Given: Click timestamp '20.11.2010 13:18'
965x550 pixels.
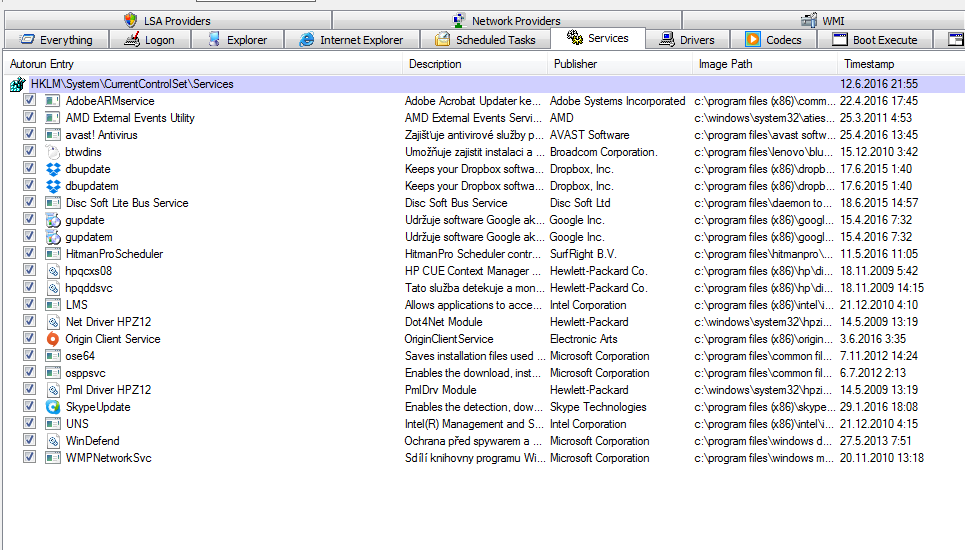Looking at the screenshot, I should click(x=882, y=458).
